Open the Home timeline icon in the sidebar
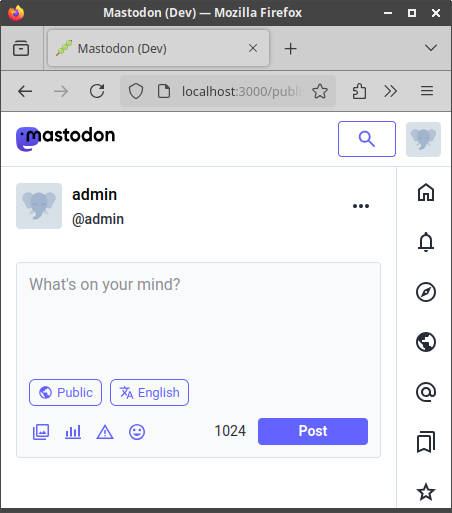The image size is (452, 513). pos(426,192)
